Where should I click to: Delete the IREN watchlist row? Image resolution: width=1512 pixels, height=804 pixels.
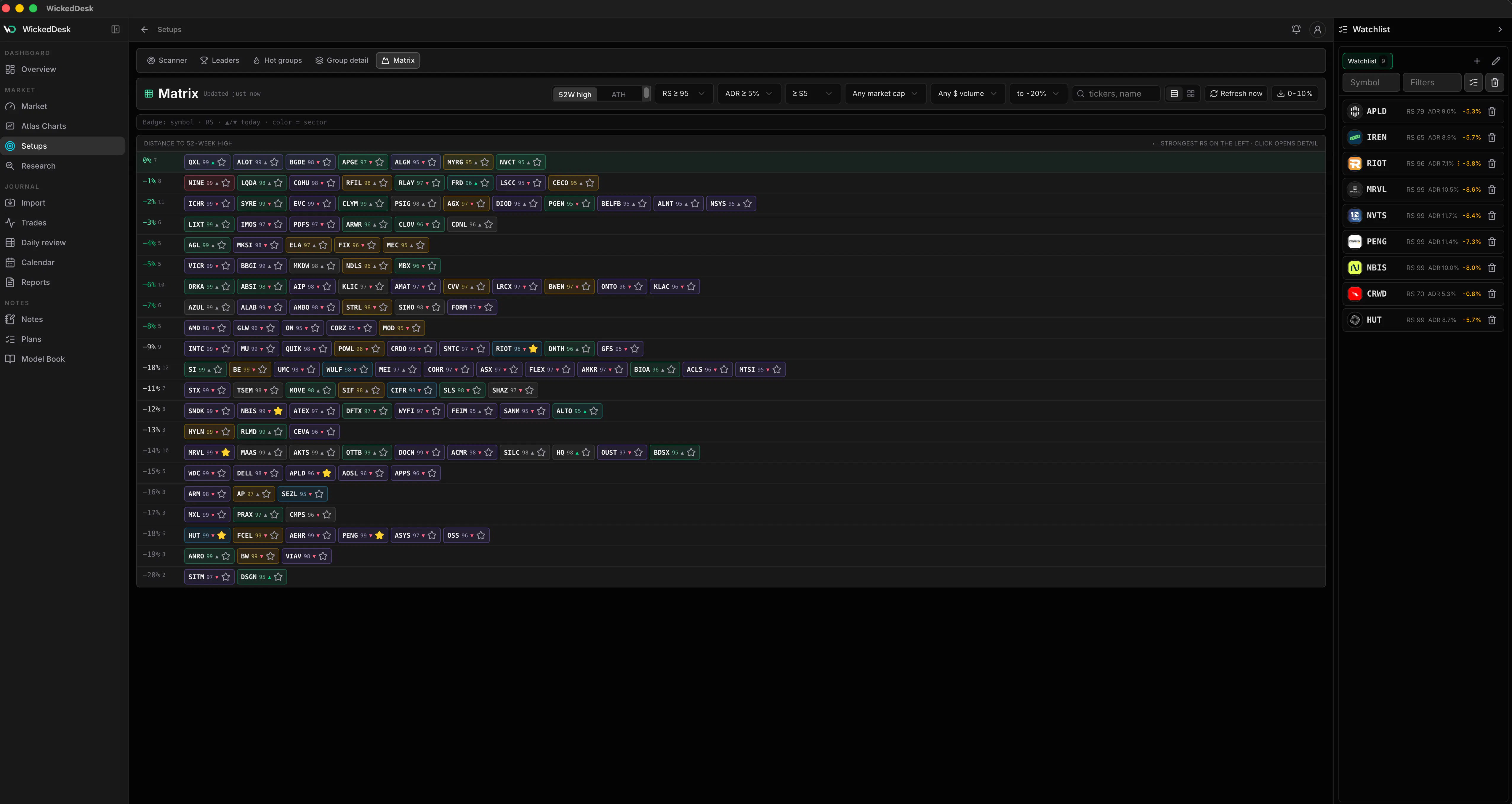click(1492, 137)
